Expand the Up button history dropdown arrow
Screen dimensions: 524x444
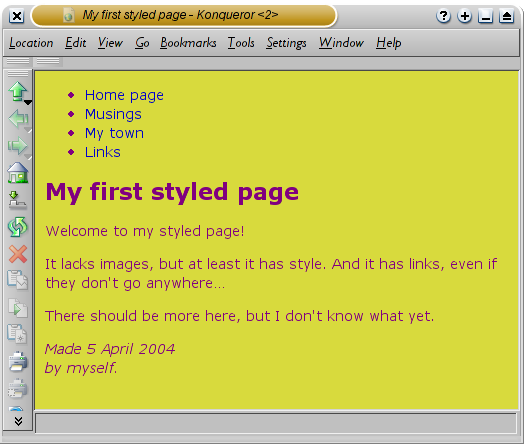pos(28,103)
